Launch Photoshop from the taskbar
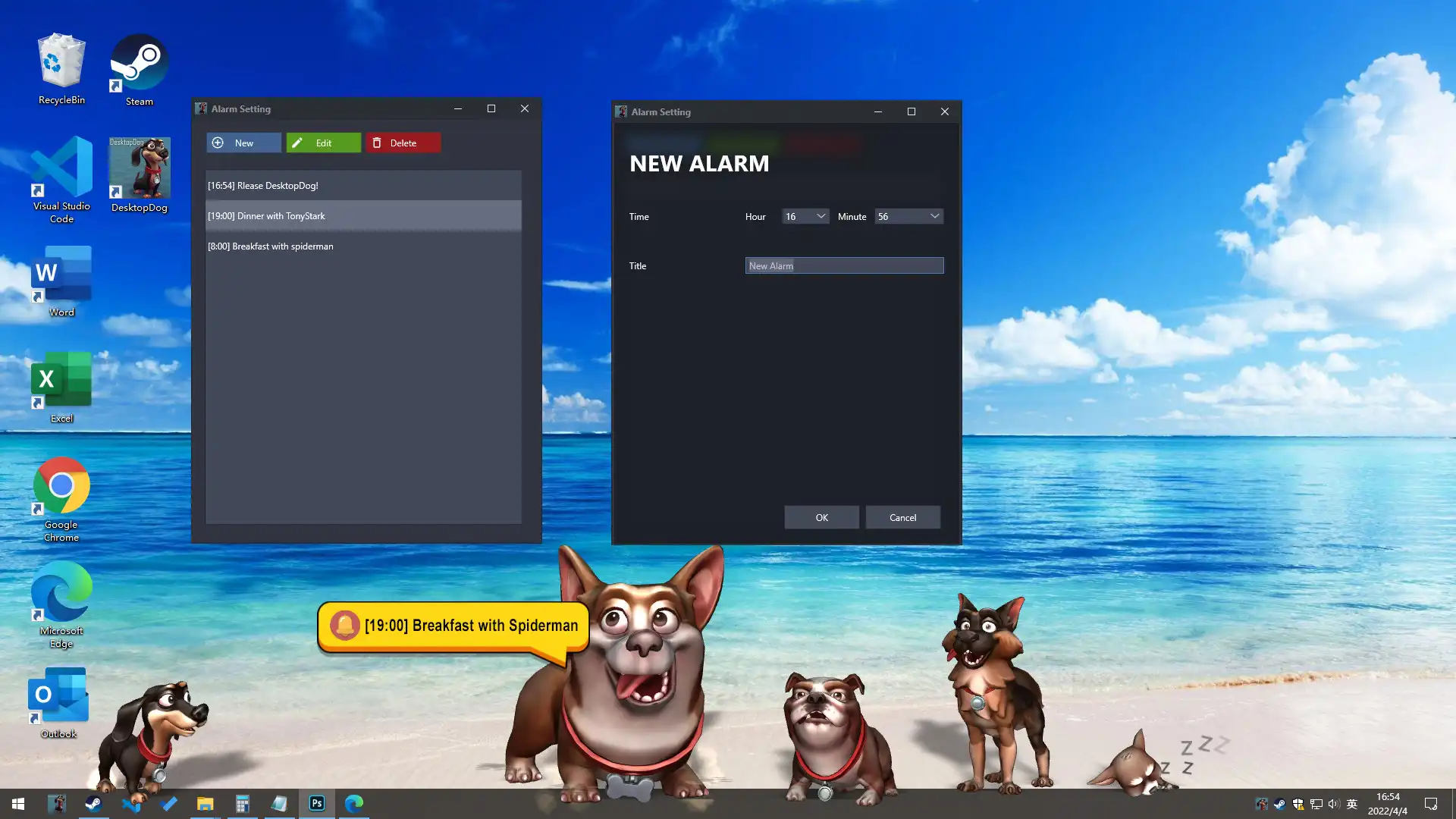Image resolution: width=1456 pixels, height=819 pixels. (x=316, y=803)
